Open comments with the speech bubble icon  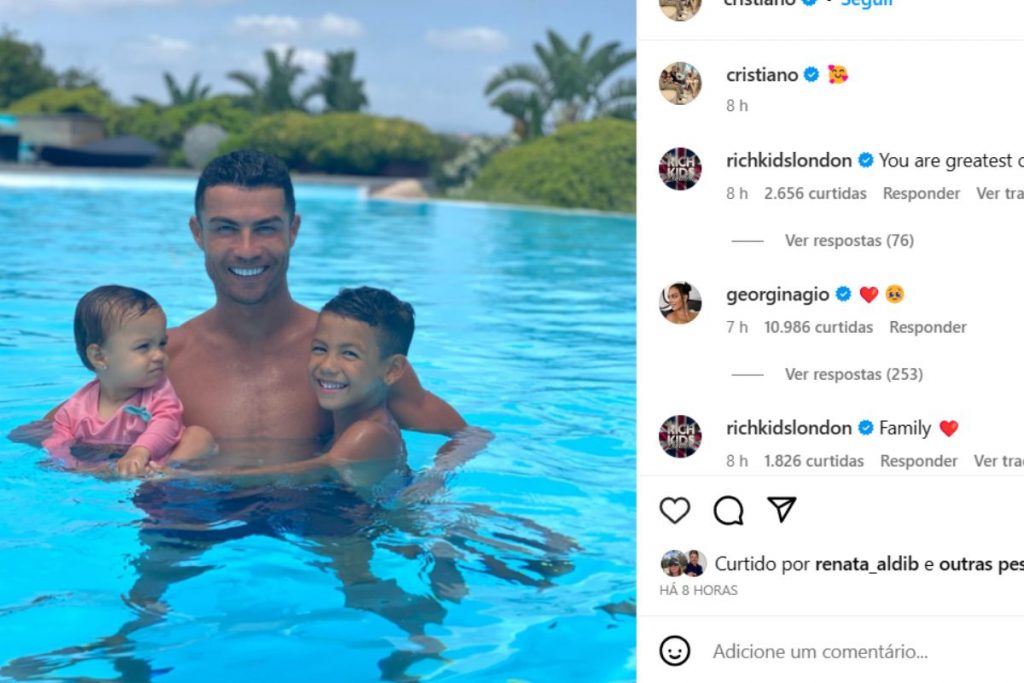tap(728, 510)
